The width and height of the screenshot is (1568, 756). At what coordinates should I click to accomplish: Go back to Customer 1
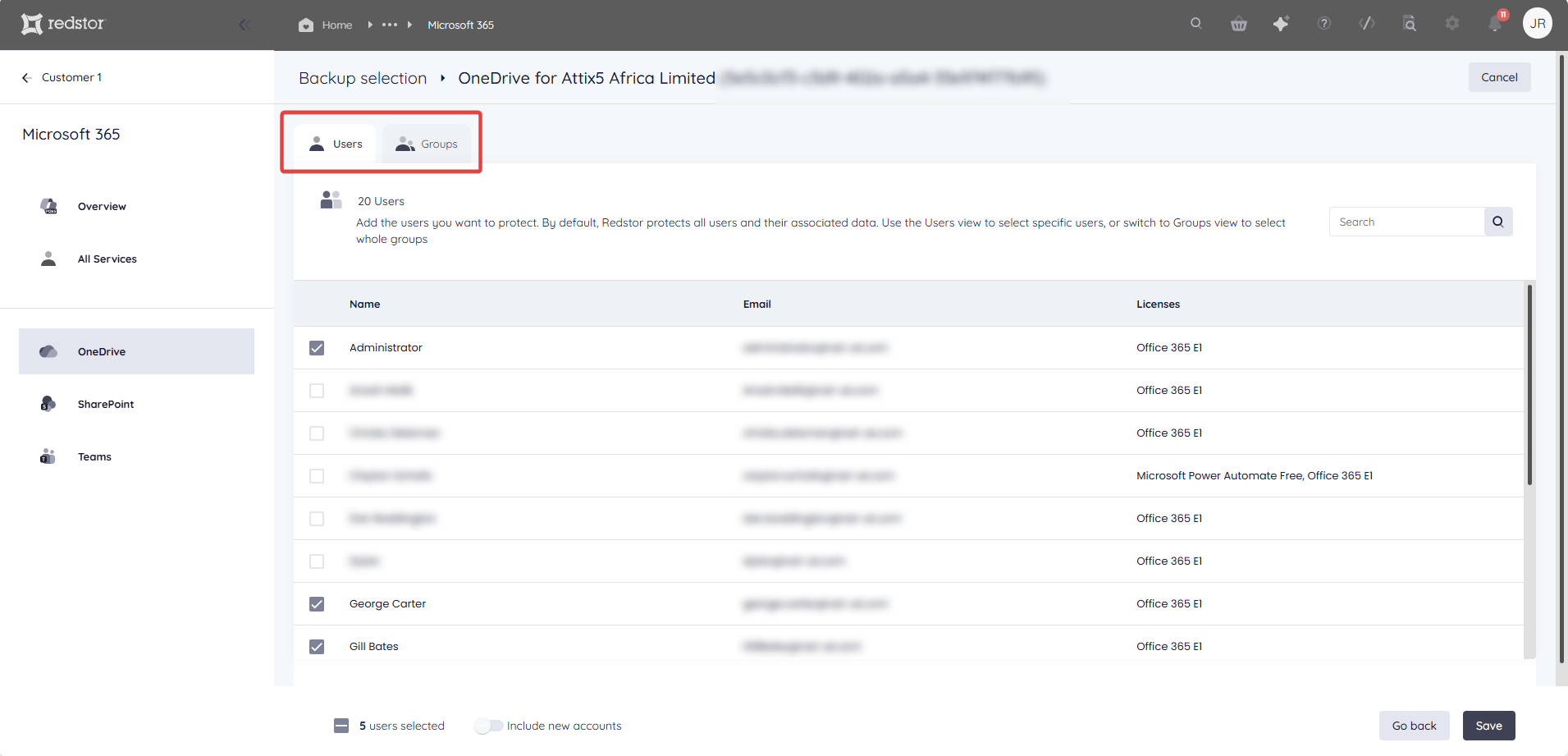(62, 77)
